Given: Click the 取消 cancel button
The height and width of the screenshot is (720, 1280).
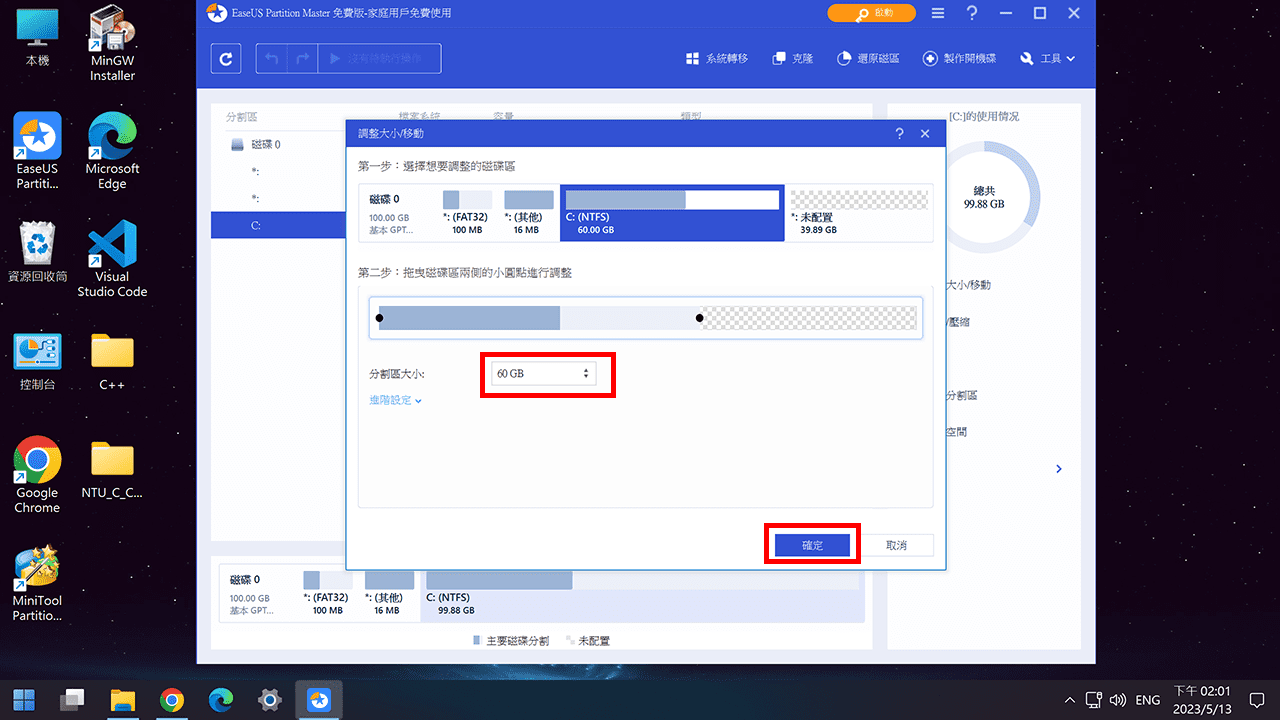Looking at the screenshot, I should click(896, 546).
